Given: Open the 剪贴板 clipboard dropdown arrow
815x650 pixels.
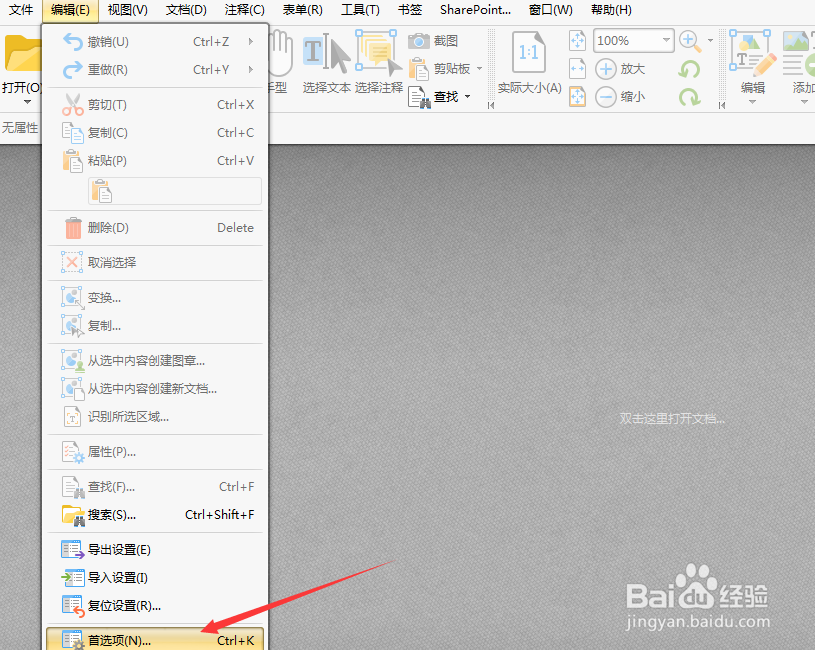Looking at the screenshot, I should (x=479, y=68).
